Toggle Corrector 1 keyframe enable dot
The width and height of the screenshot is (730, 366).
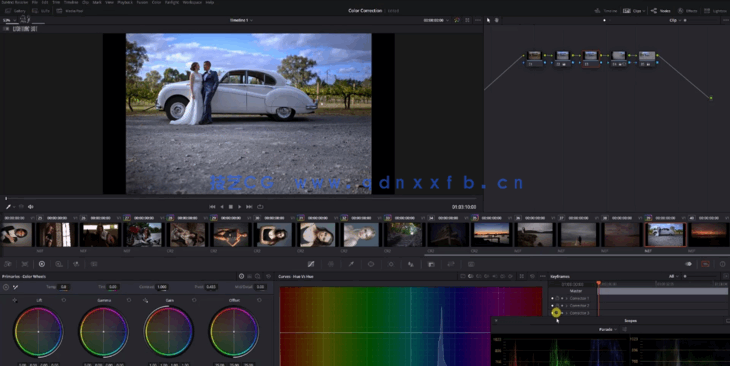click(x=553, y=298)
